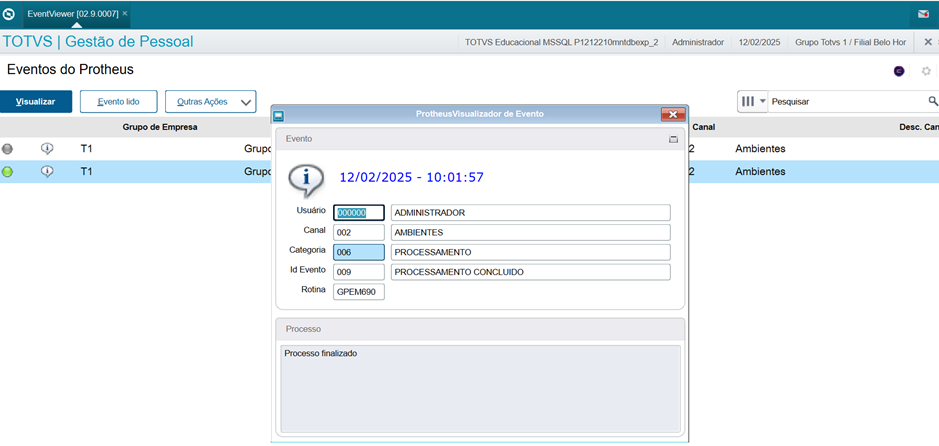The height and width of the screenshot is (446, 939).
Task: Click the ADMINISTRADOR user name field
Action: click(x=531, y=213)
